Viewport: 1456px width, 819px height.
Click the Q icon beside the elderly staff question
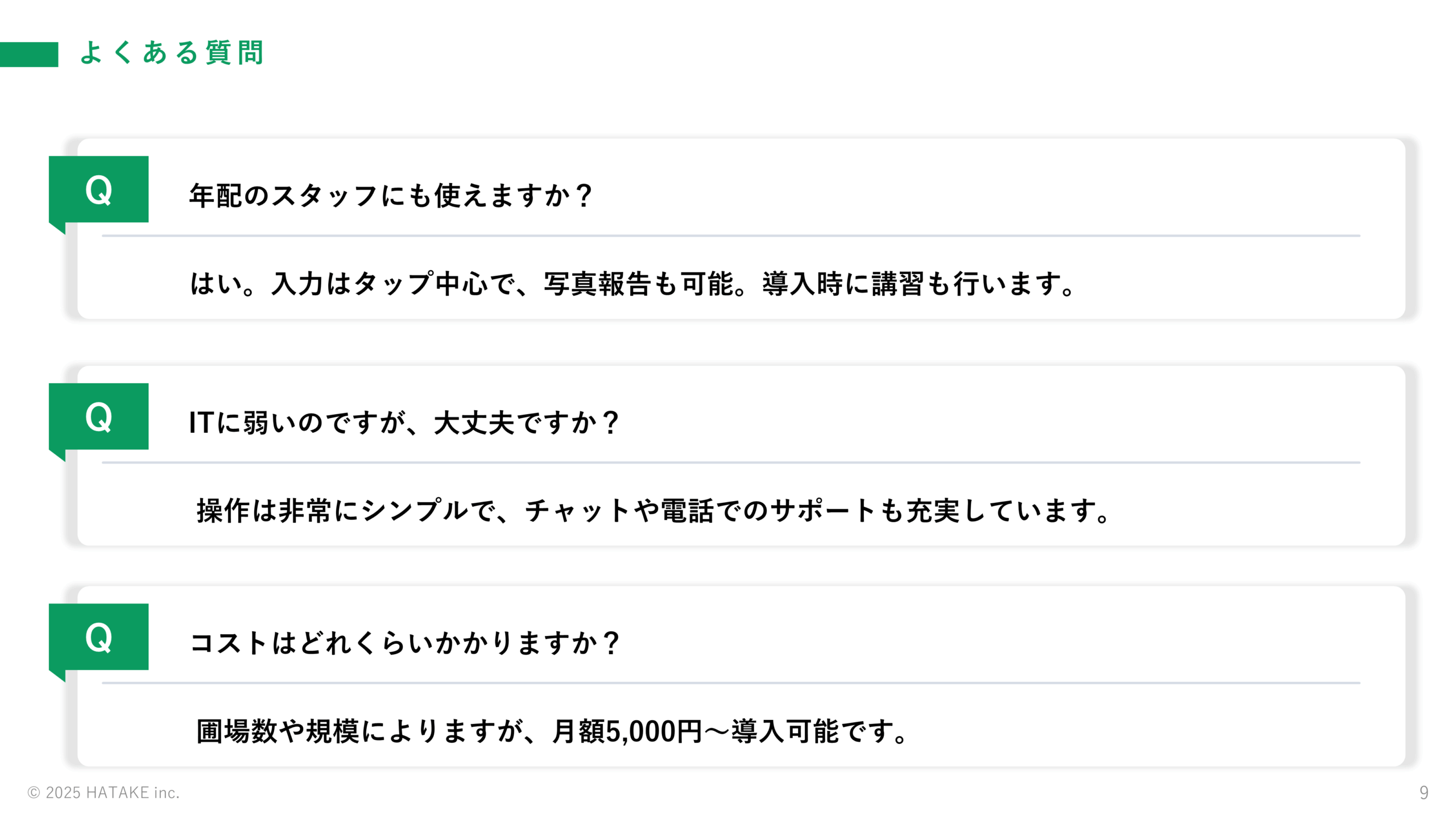98,189
